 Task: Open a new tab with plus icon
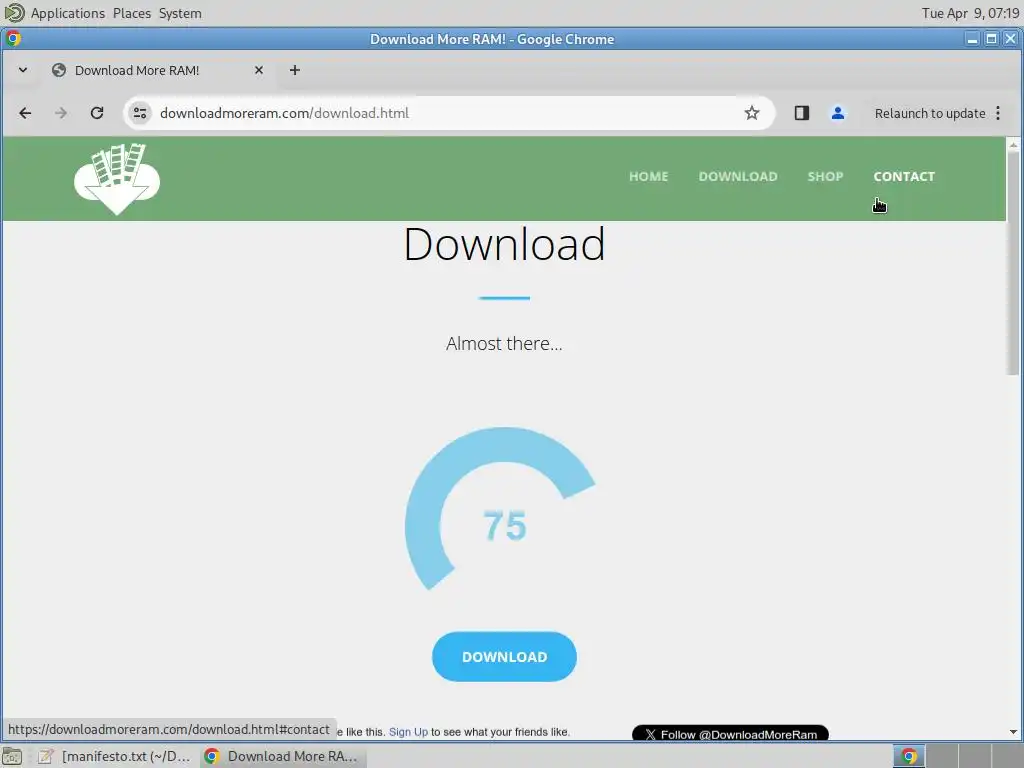point(295,70)
